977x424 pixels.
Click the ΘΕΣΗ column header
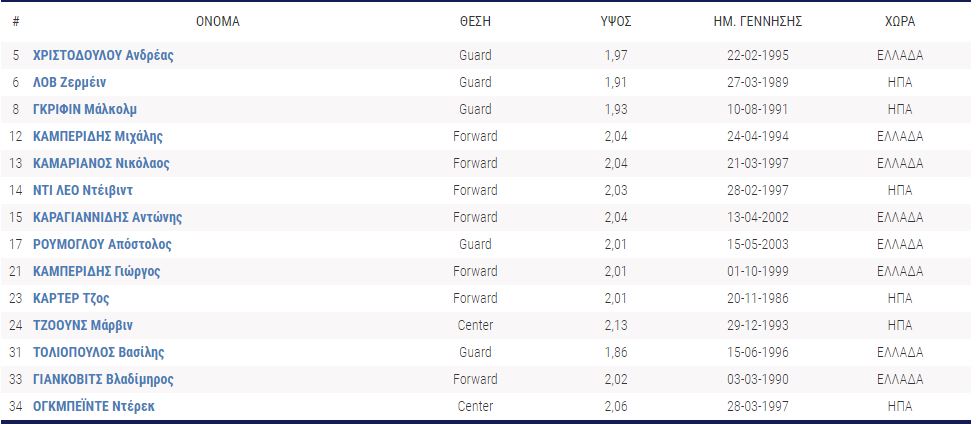[x=475, y=21]
